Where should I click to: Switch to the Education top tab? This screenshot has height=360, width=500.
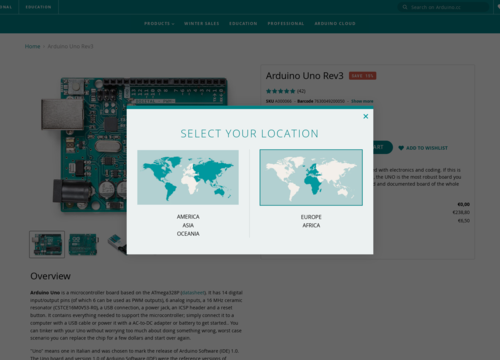pos(38,7)
